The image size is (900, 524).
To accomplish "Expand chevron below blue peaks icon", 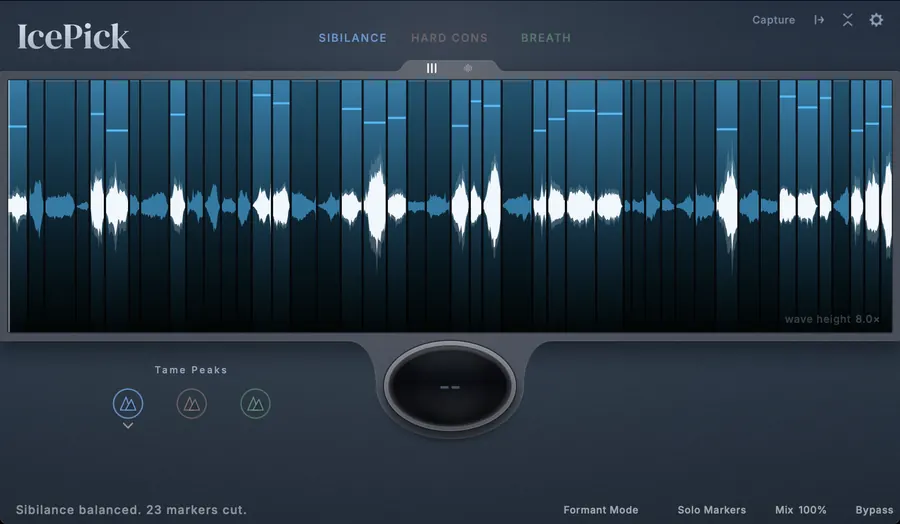I will (x=128, y=426).
